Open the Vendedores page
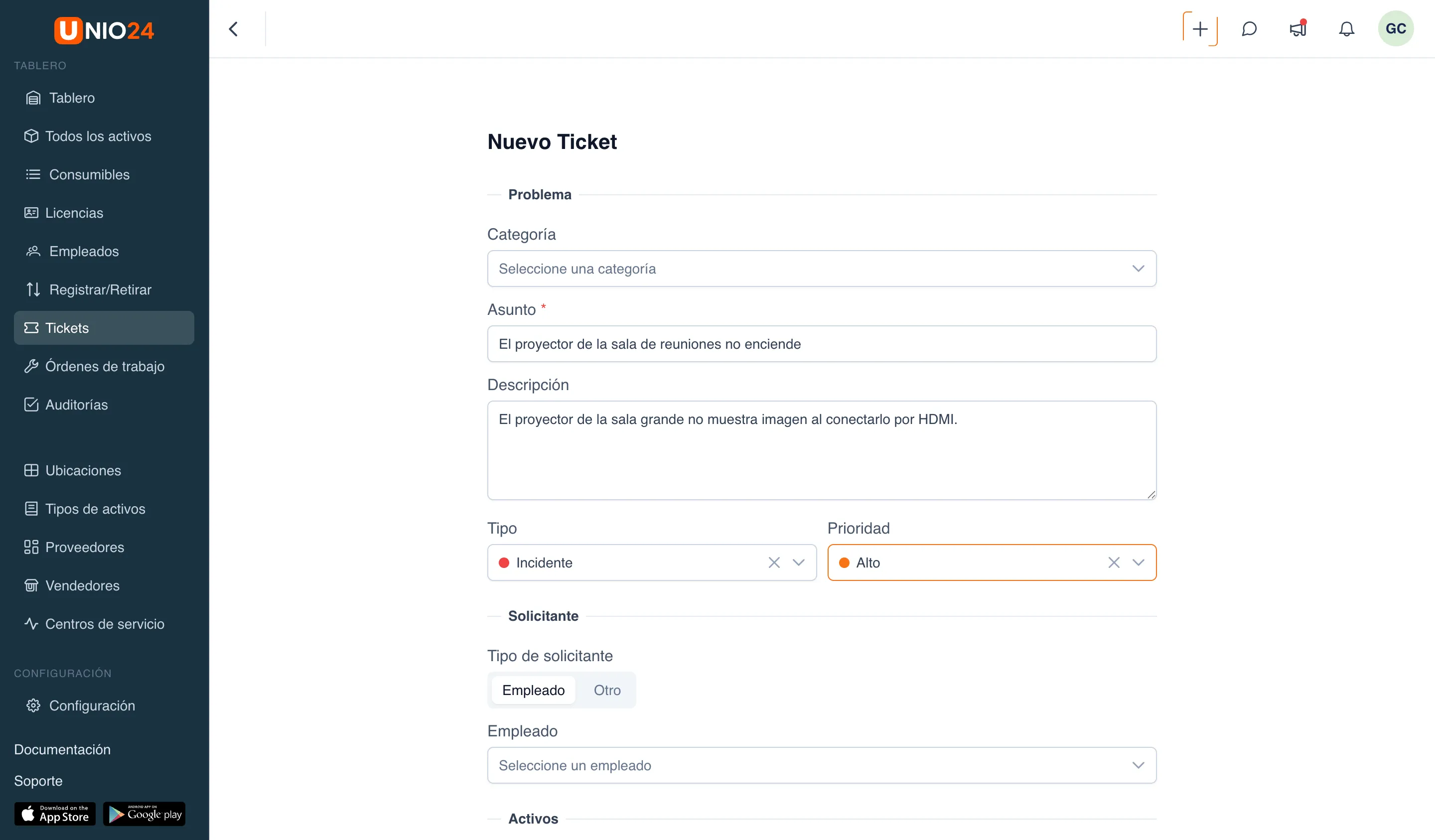The image size is (1435, 840). click(x=104, y=585)
